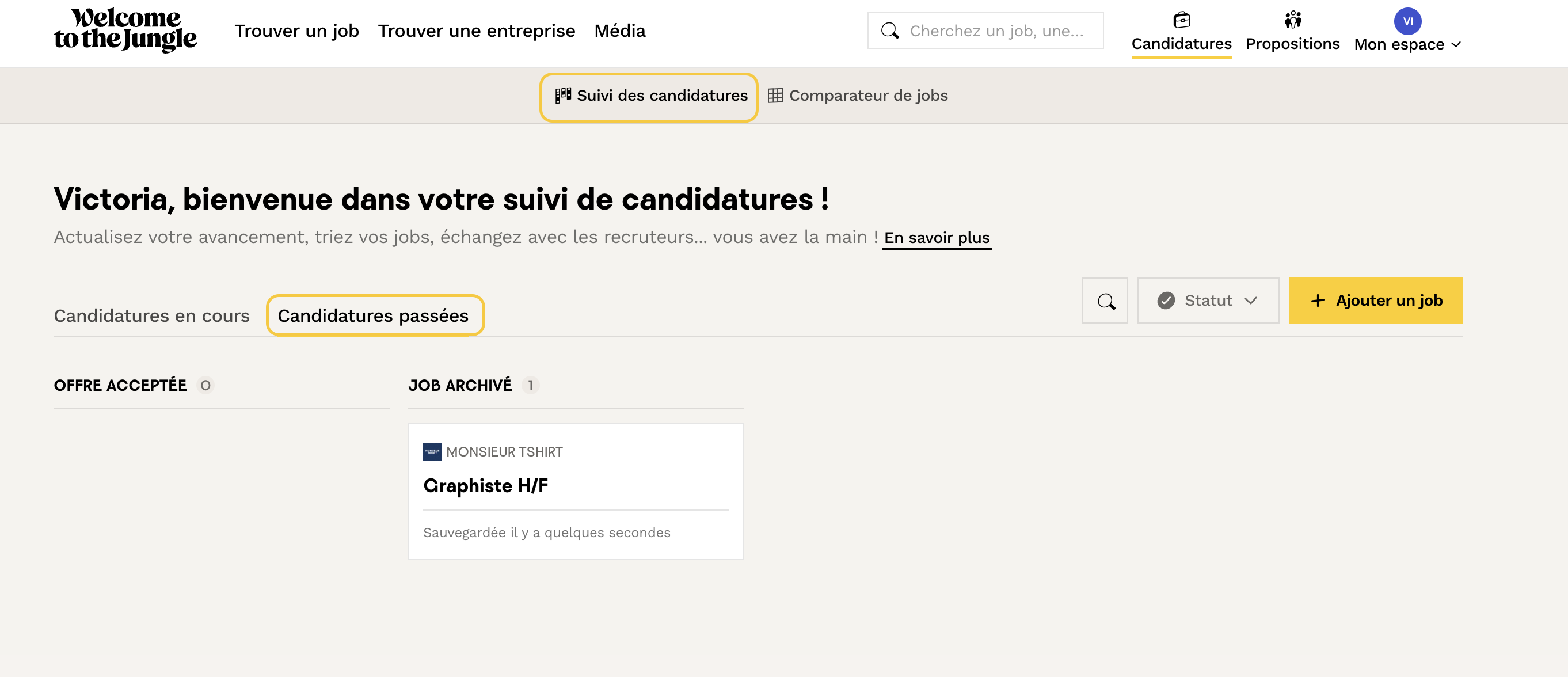
Task: Expand the Mon espace dropdown
Action: pos(1407,44)
